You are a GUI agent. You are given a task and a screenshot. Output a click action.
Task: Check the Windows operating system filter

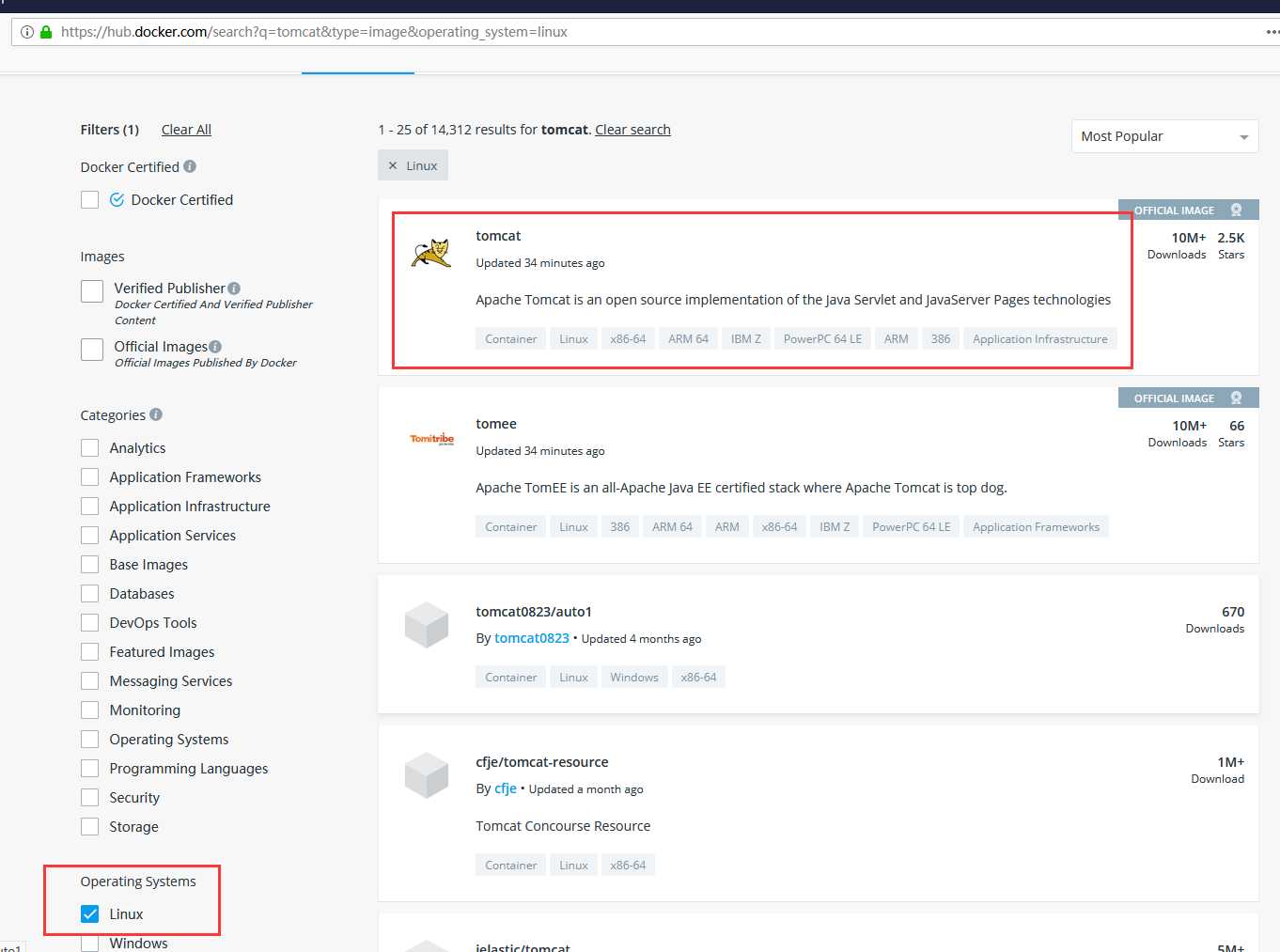click(x=90, y=944)
